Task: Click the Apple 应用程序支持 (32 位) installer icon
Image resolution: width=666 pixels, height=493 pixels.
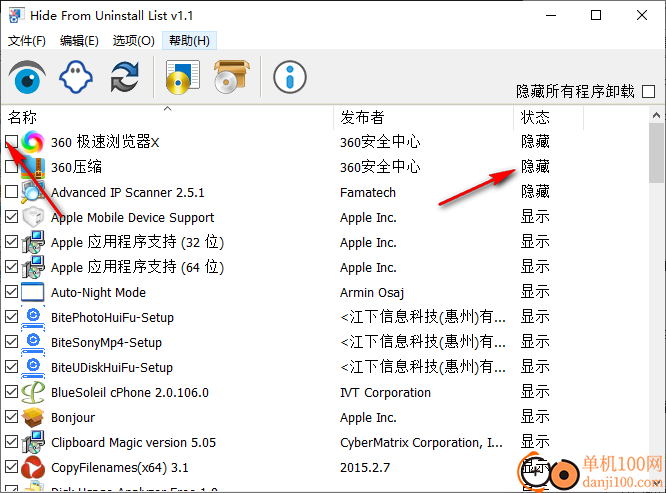Action: 33,242
